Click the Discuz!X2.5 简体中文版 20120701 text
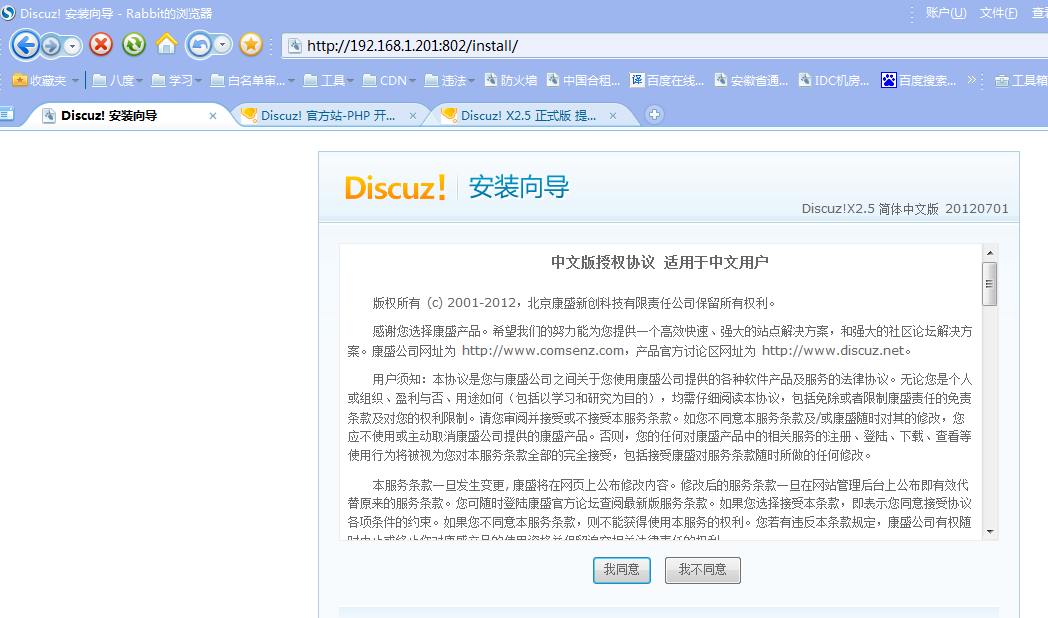The width and height of the screenshot is (1048, 618). [x=905, y=208]
